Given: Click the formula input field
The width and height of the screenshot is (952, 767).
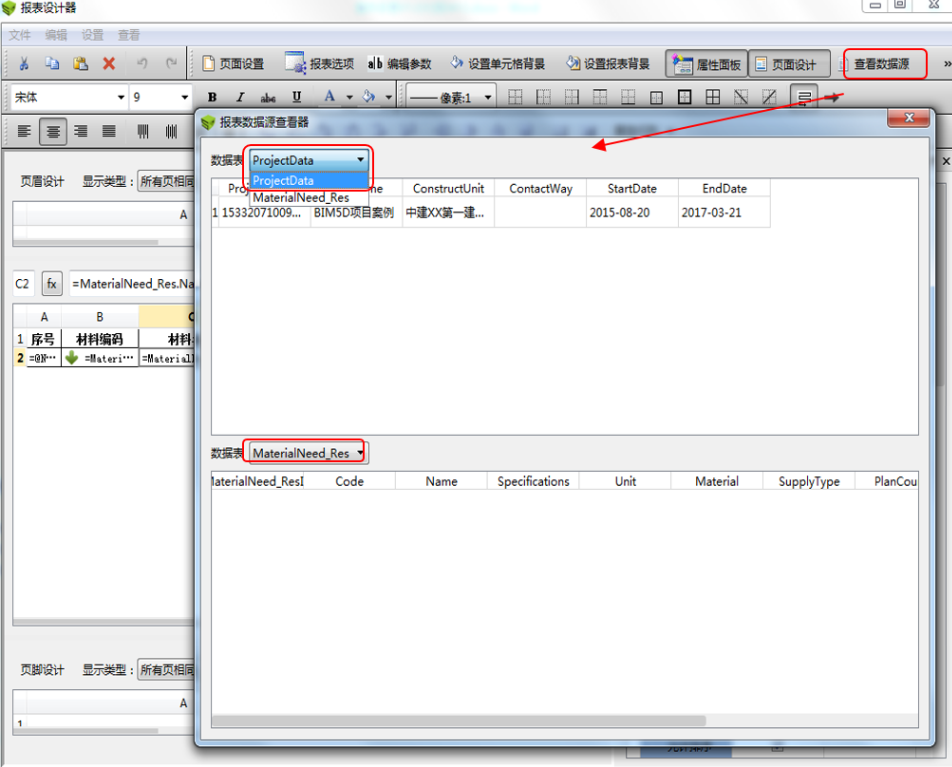Looking at the screenshot, I should coord(132,284).
